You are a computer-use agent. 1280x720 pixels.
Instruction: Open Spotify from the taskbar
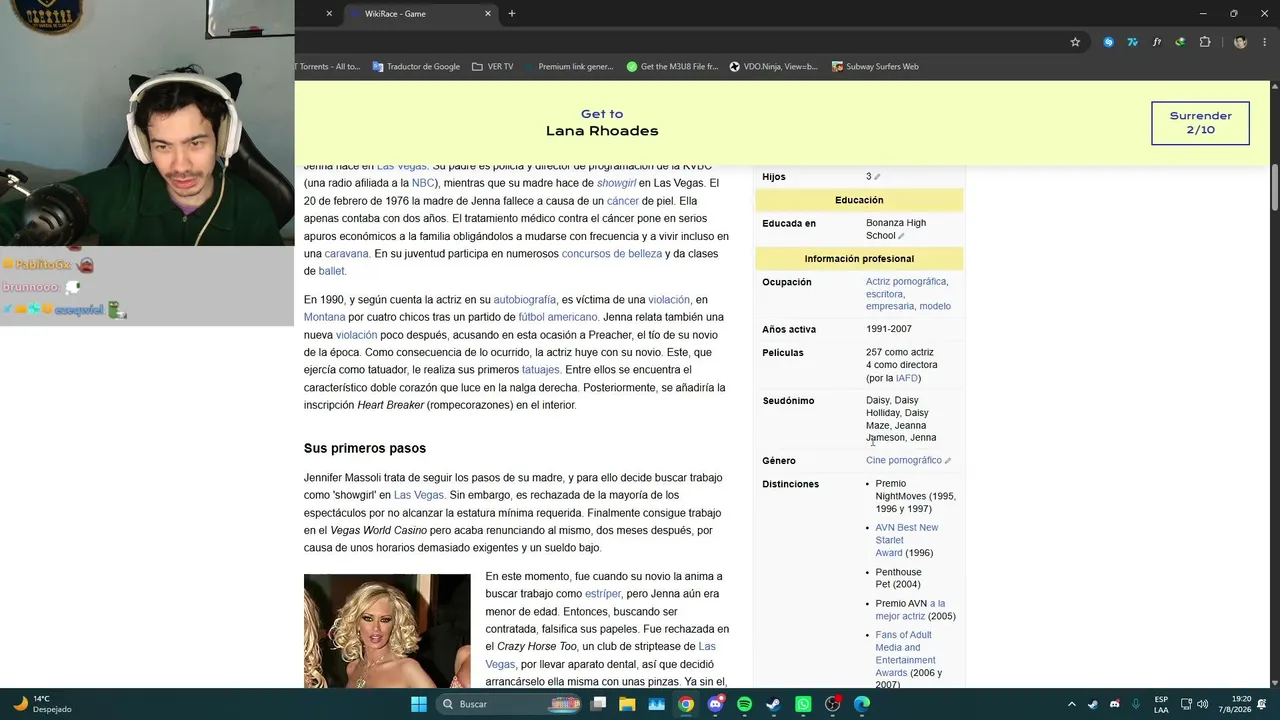point(745,704)
